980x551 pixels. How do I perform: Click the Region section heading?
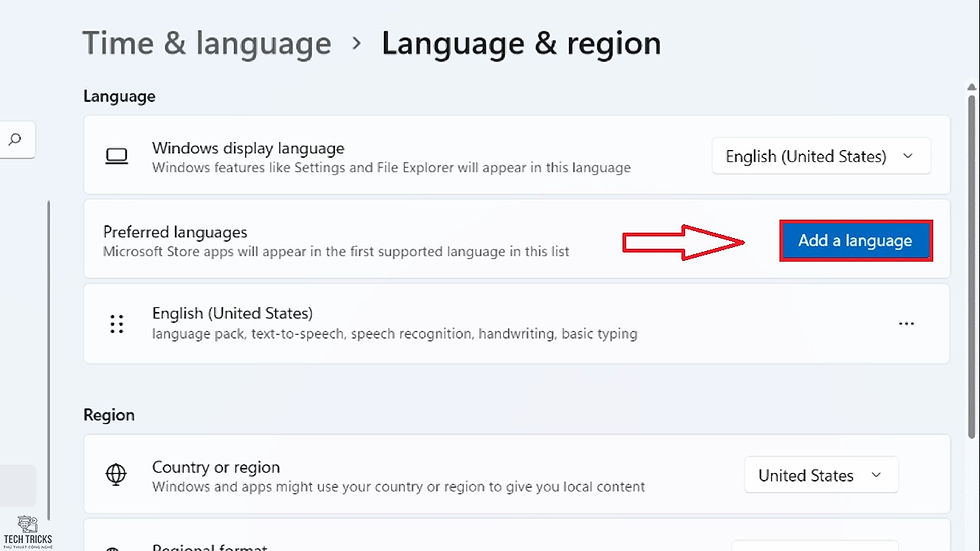click(109, 415)
